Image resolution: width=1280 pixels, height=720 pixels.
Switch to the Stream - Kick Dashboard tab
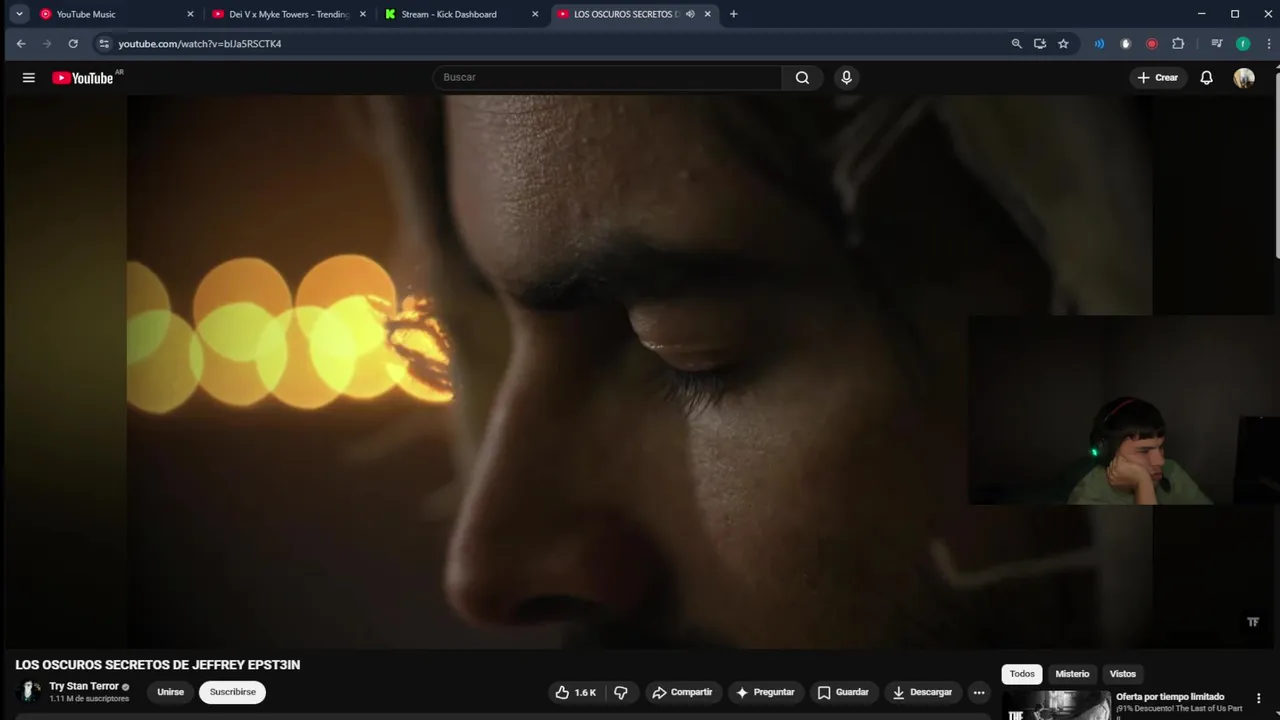click(x=462, y=14)
